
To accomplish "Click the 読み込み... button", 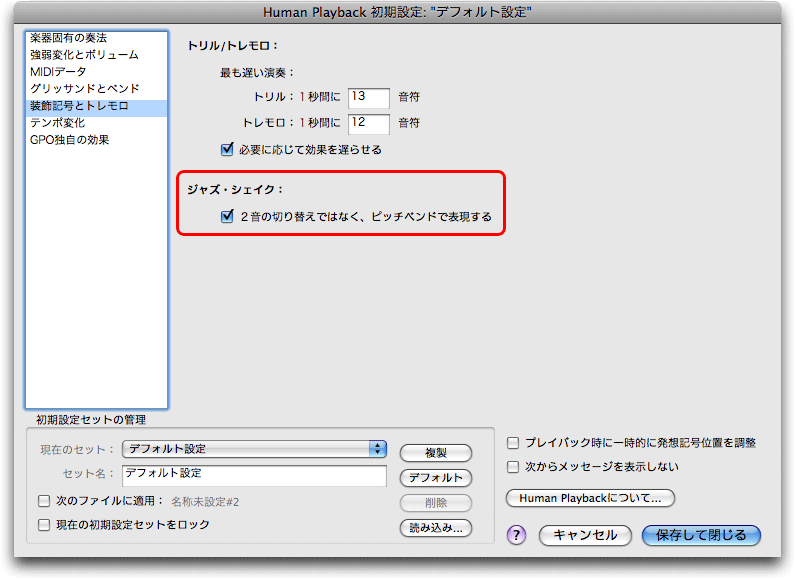I will [436, 528].
